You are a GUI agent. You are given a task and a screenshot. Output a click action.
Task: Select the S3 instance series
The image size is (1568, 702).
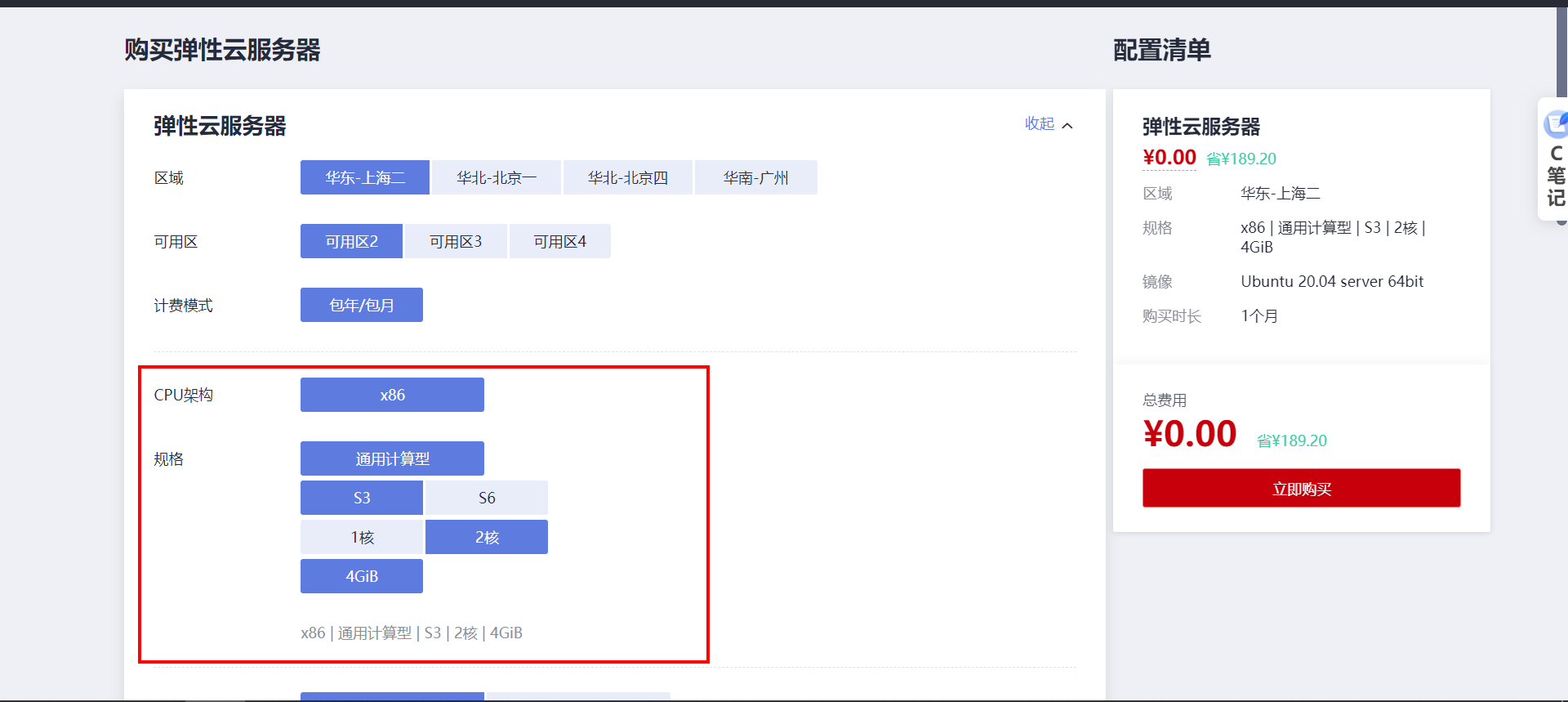[362, 498]
